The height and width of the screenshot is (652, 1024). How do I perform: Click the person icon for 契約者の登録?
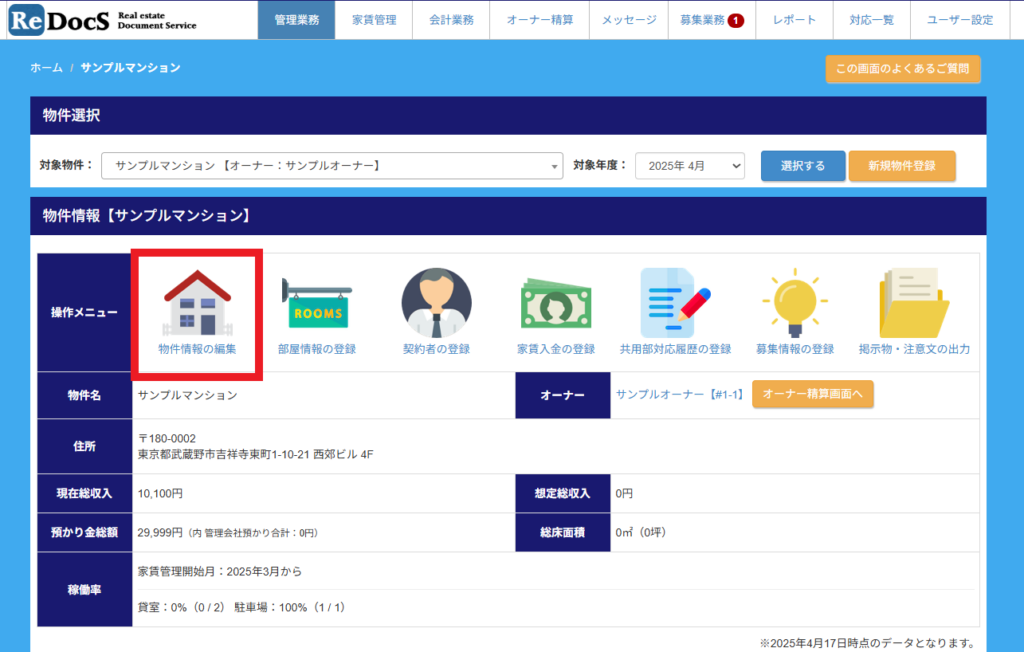click(x=436, y=303)
